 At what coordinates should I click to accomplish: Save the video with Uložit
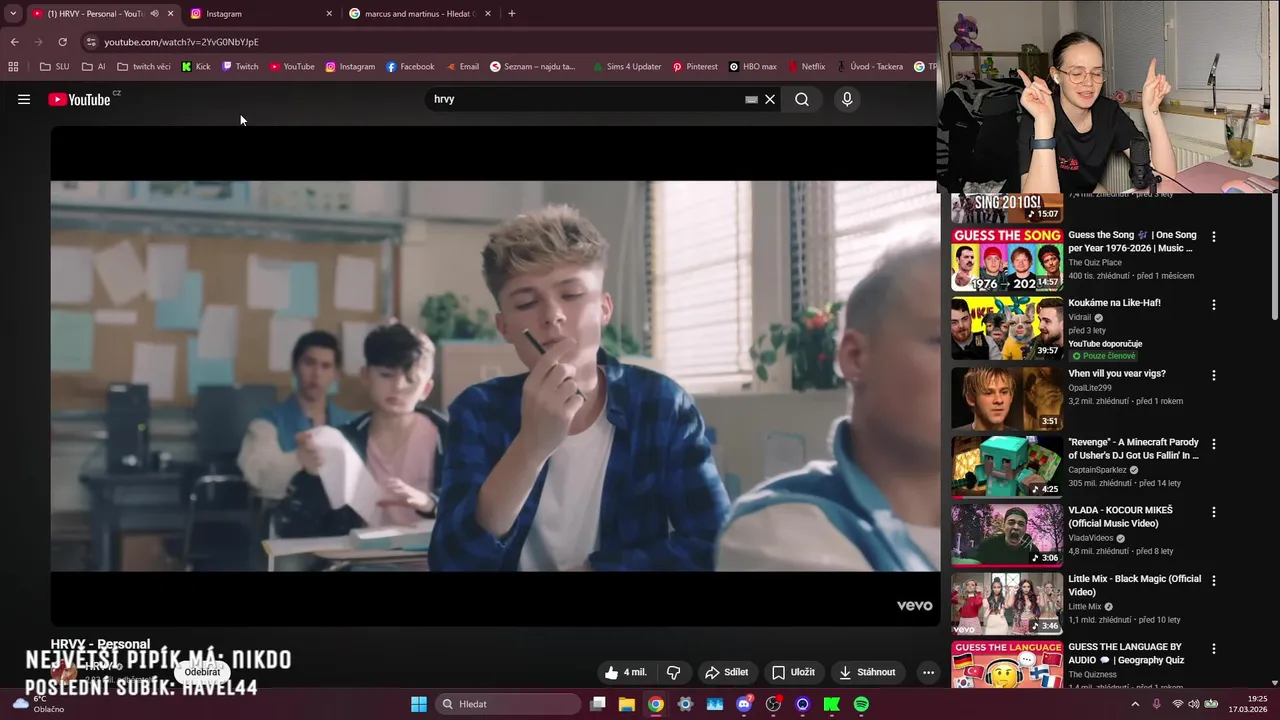tap(793, 672)
